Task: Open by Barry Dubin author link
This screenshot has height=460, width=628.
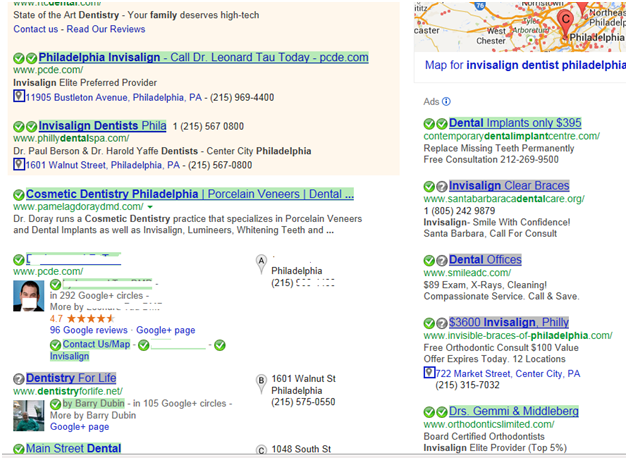Action: [94, 403]
